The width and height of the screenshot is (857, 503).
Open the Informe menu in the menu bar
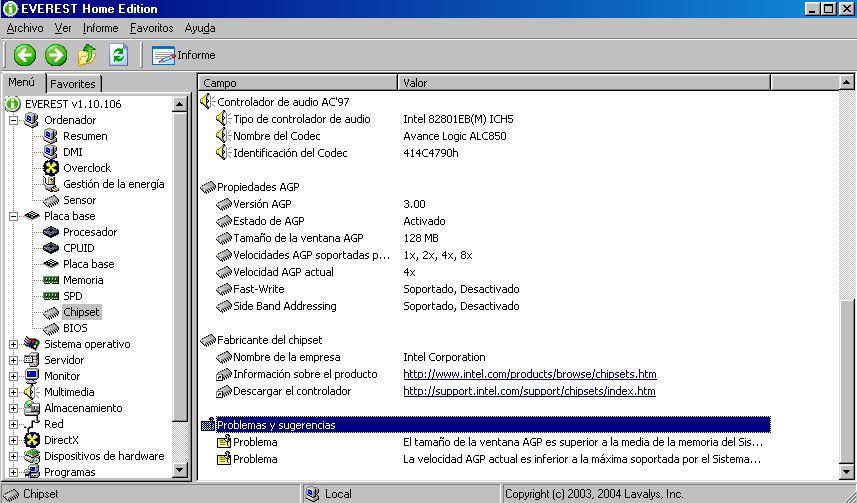tap(101, 28)
